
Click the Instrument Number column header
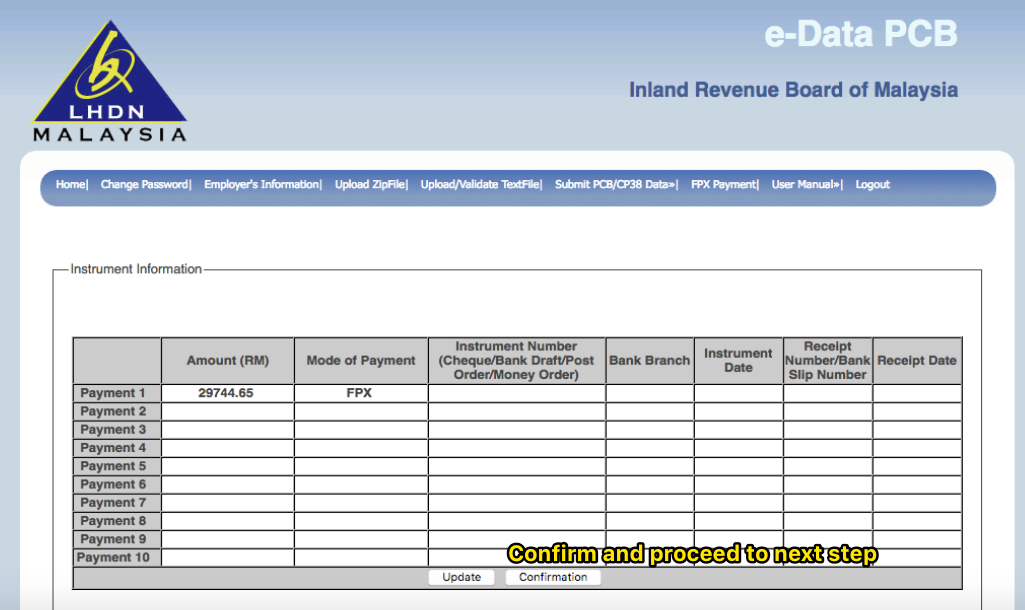coord(516,360)
